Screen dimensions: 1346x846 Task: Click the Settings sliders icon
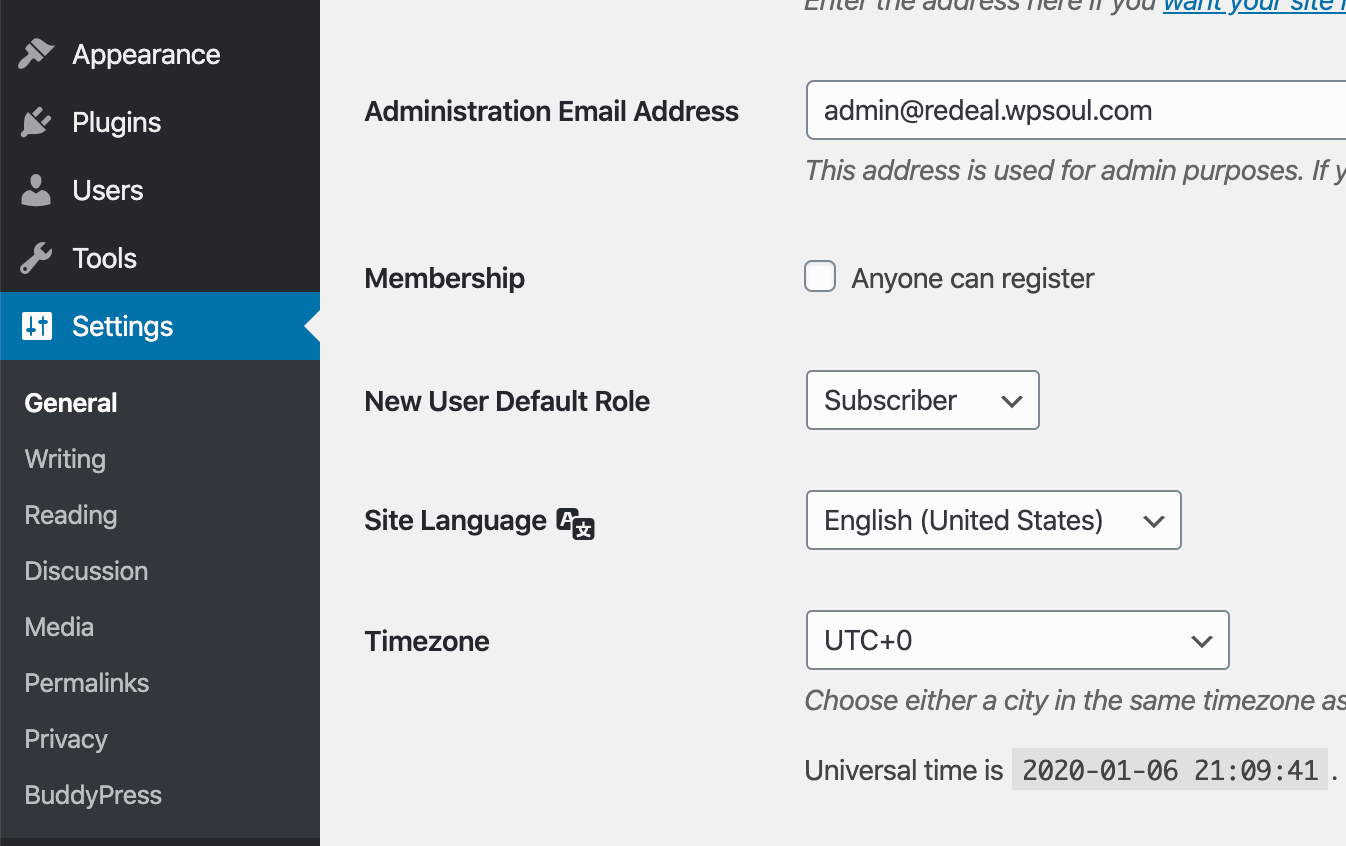coord(37,326)
